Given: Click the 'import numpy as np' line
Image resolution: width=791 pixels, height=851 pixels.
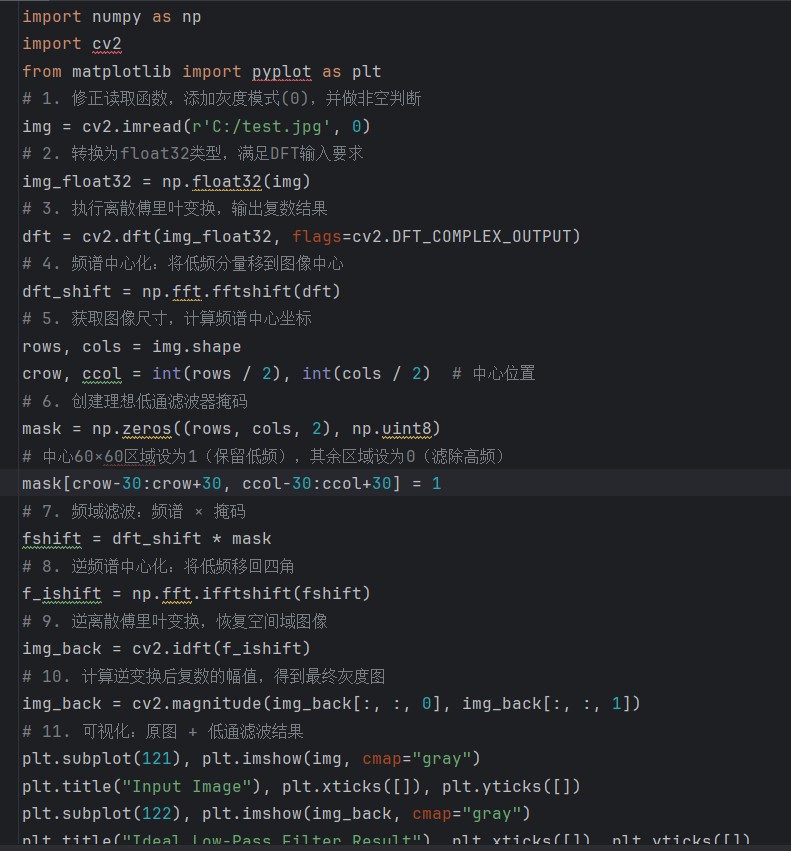Looking at the screenshot, I should click(x=111, y=17).
